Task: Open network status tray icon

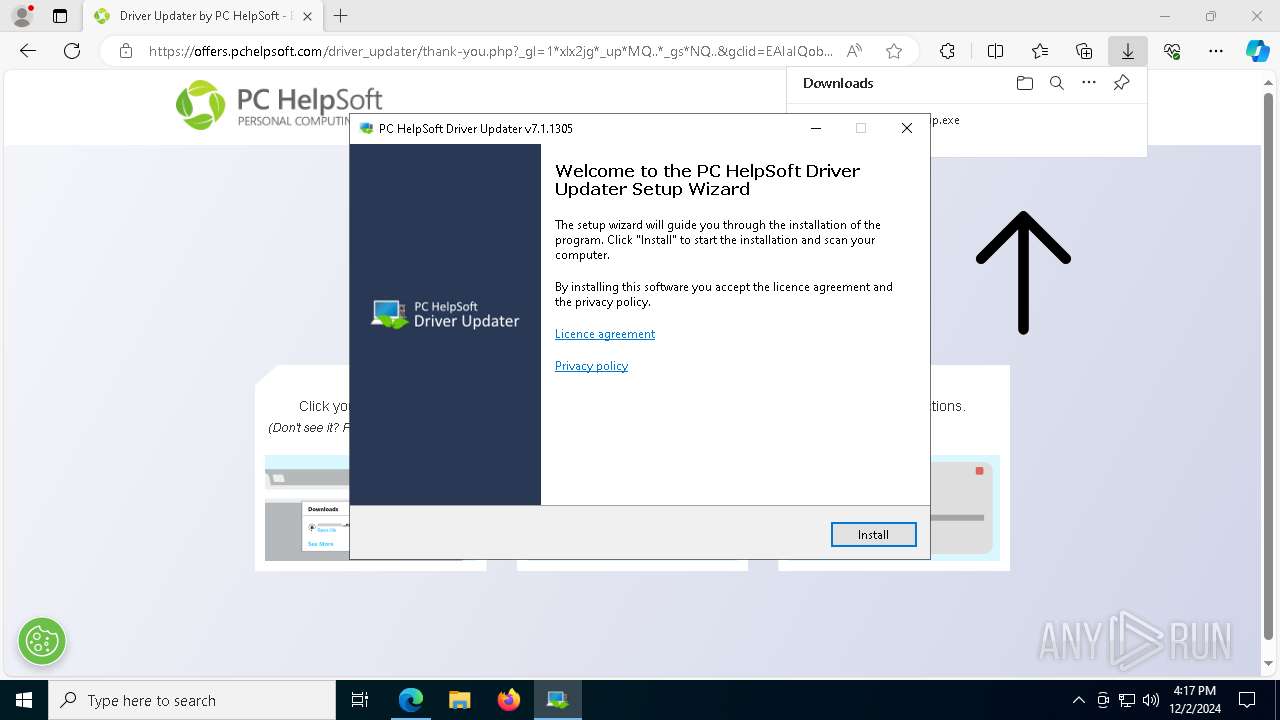Action: tap(1127, 700)
